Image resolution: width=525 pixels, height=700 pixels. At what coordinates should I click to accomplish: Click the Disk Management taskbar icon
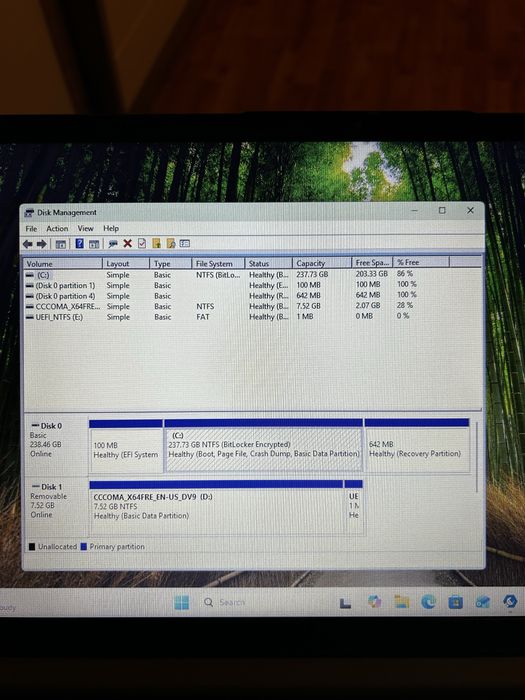[x=510, y=601]
